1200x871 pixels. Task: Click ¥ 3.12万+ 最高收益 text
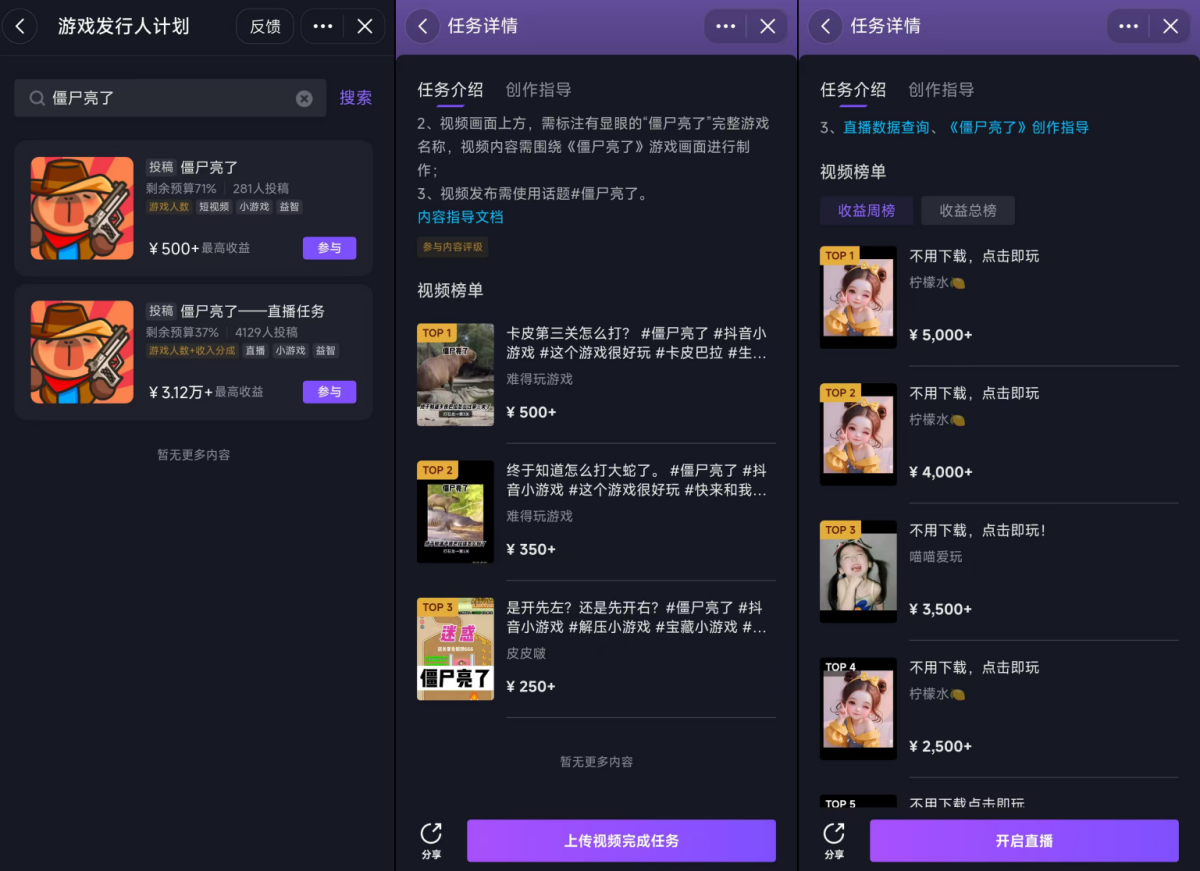[x=205, y=392]
